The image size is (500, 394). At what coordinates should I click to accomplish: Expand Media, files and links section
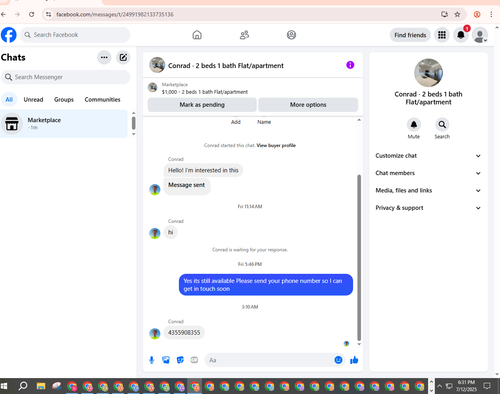428,190
